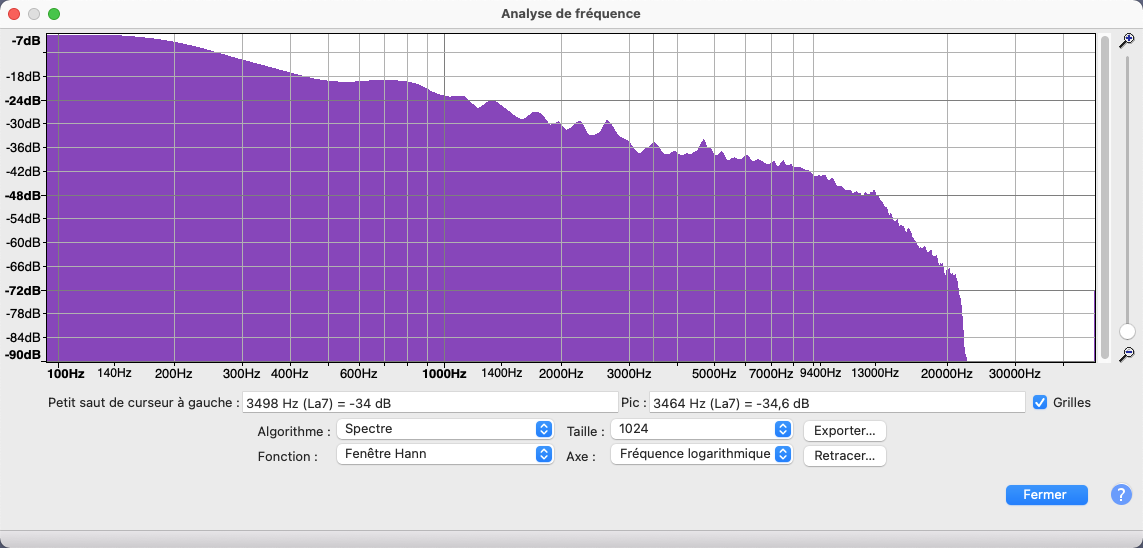Uncheck the Grilles checkbox
The image size is (1143, 548).
point(1040,402)
